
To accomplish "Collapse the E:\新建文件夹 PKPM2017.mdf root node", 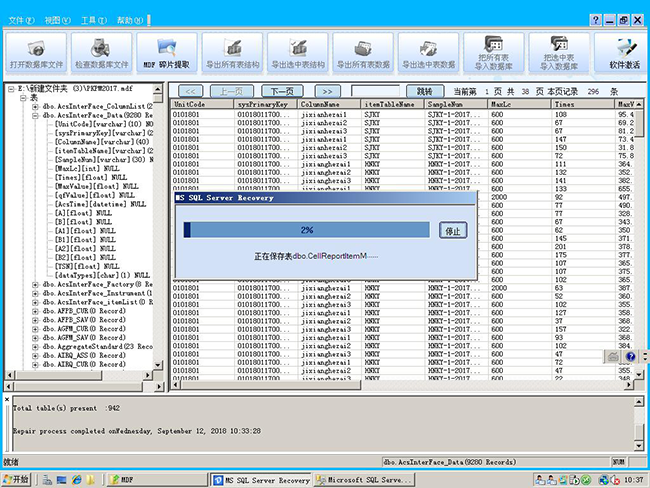I will pyautogui.click(x=11, y=89).
